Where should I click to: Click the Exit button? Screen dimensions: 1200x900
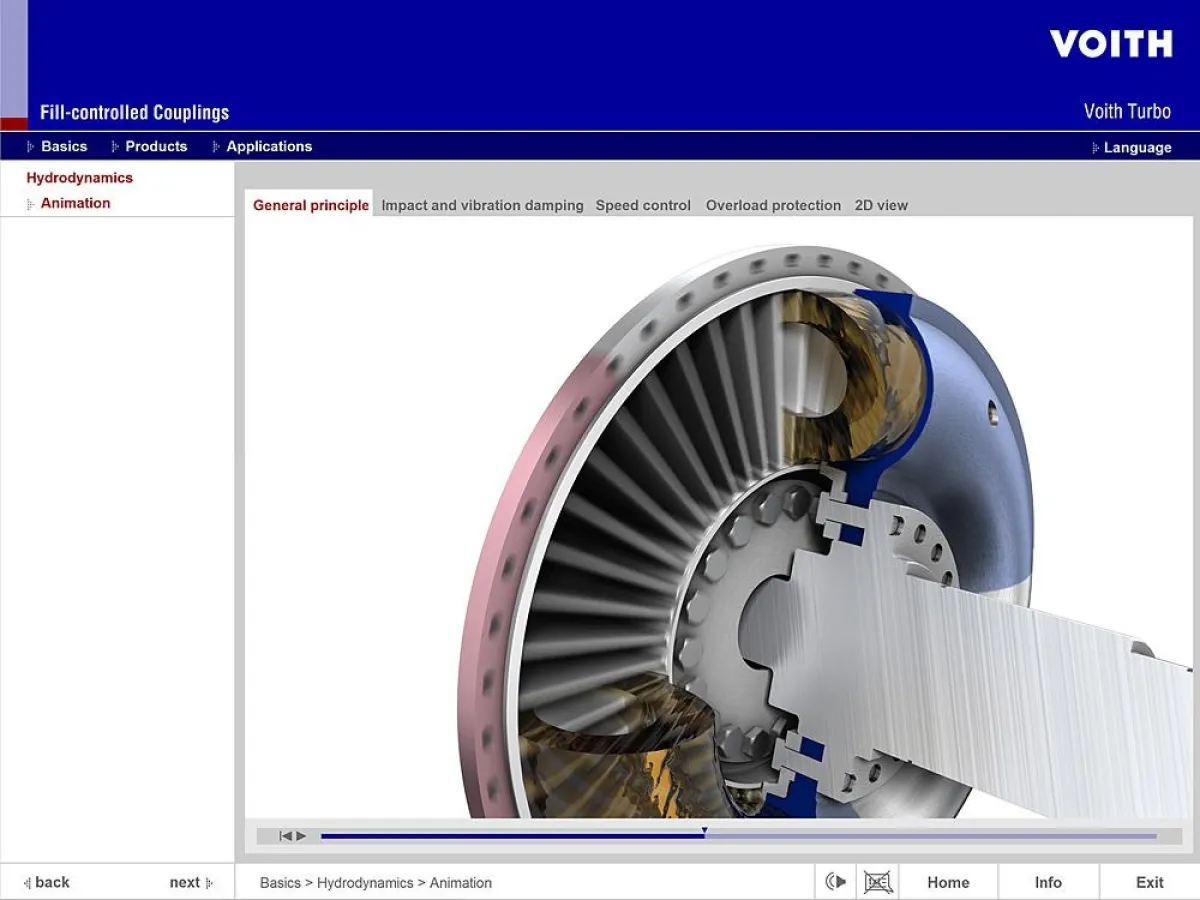point(1149,882)
